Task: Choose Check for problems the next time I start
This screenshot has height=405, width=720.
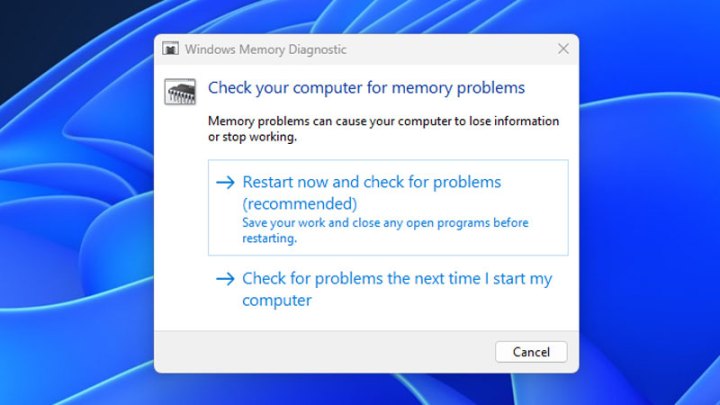Action: [396, 279]
